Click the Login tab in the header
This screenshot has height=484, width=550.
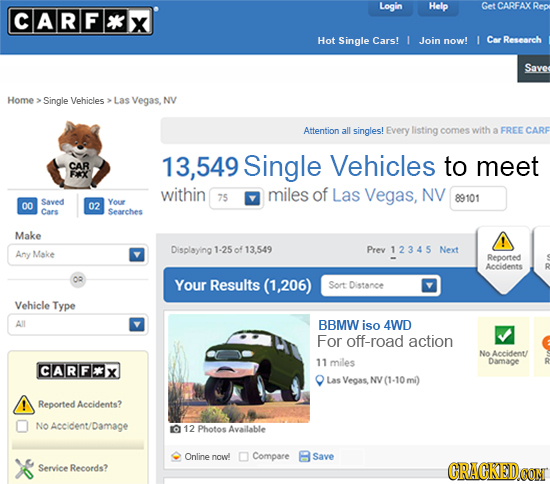coord(390,7)
